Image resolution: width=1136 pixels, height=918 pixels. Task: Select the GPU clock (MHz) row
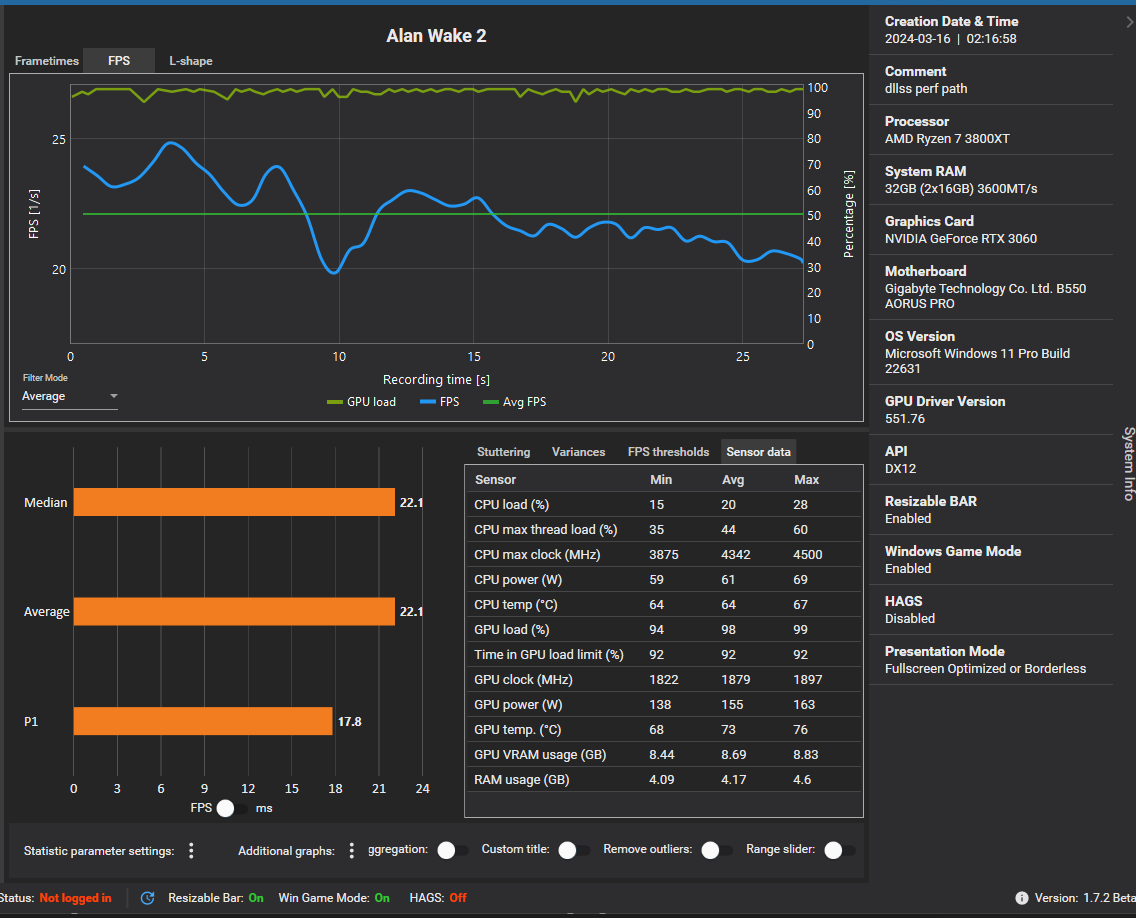click(x=664, y=680)
